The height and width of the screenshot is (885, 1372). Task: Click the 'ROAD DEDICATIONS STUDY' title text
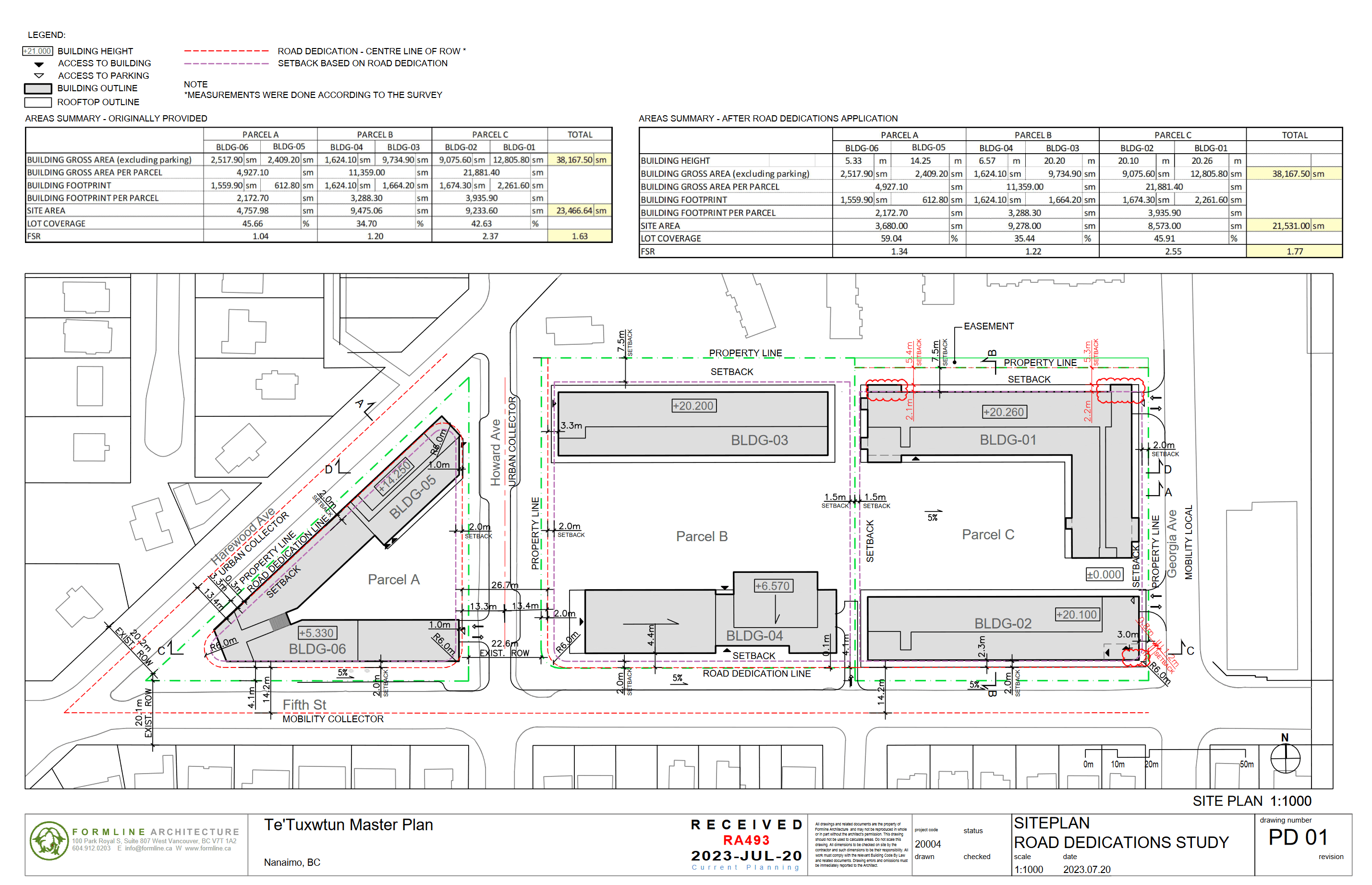pyautogui.click(x=1121, y=842)
